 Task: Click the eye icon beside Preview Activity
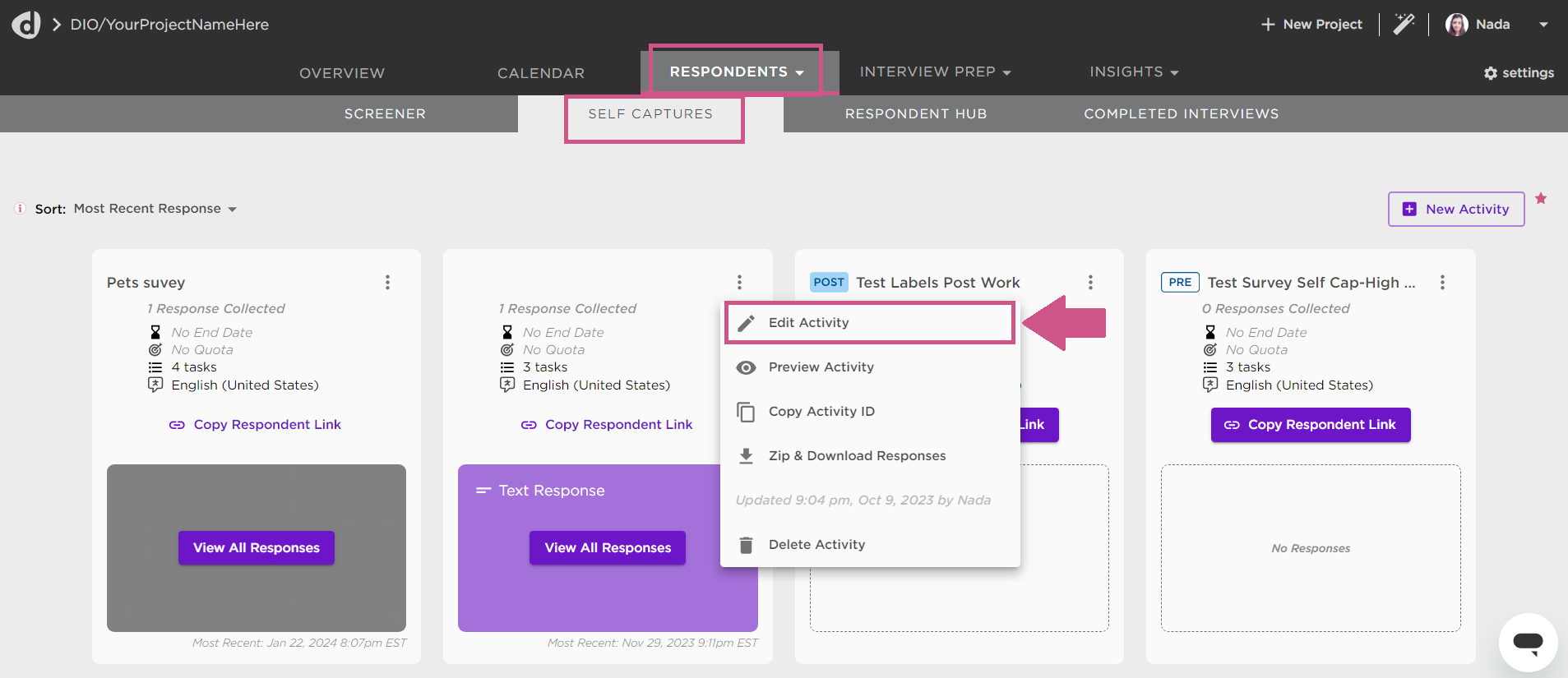[746, 367]
